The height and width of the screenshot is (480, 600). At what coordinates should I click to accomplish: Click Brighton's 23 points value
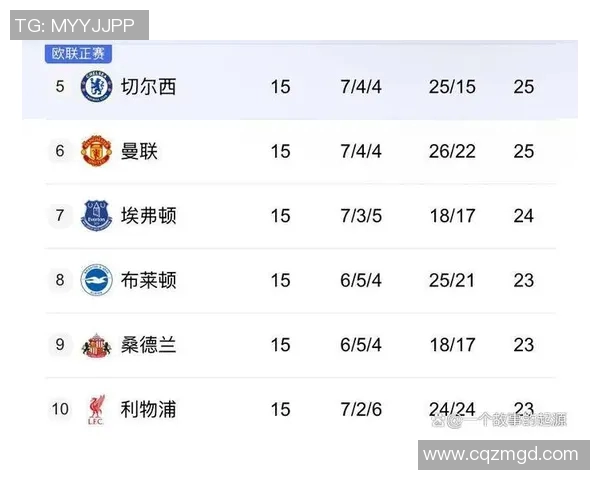(x=524, y=280)
